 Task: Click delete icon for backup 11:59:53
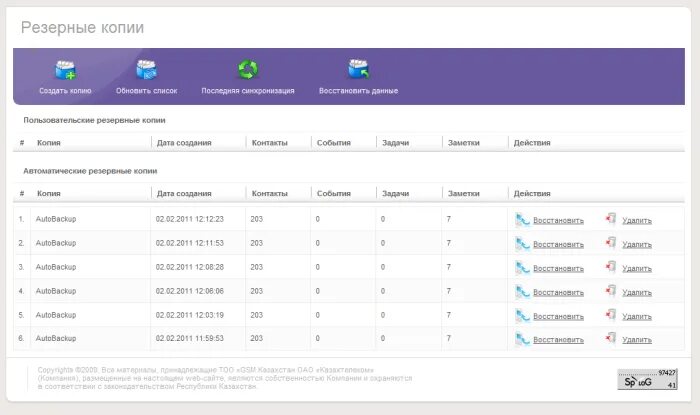coord(611,338)
